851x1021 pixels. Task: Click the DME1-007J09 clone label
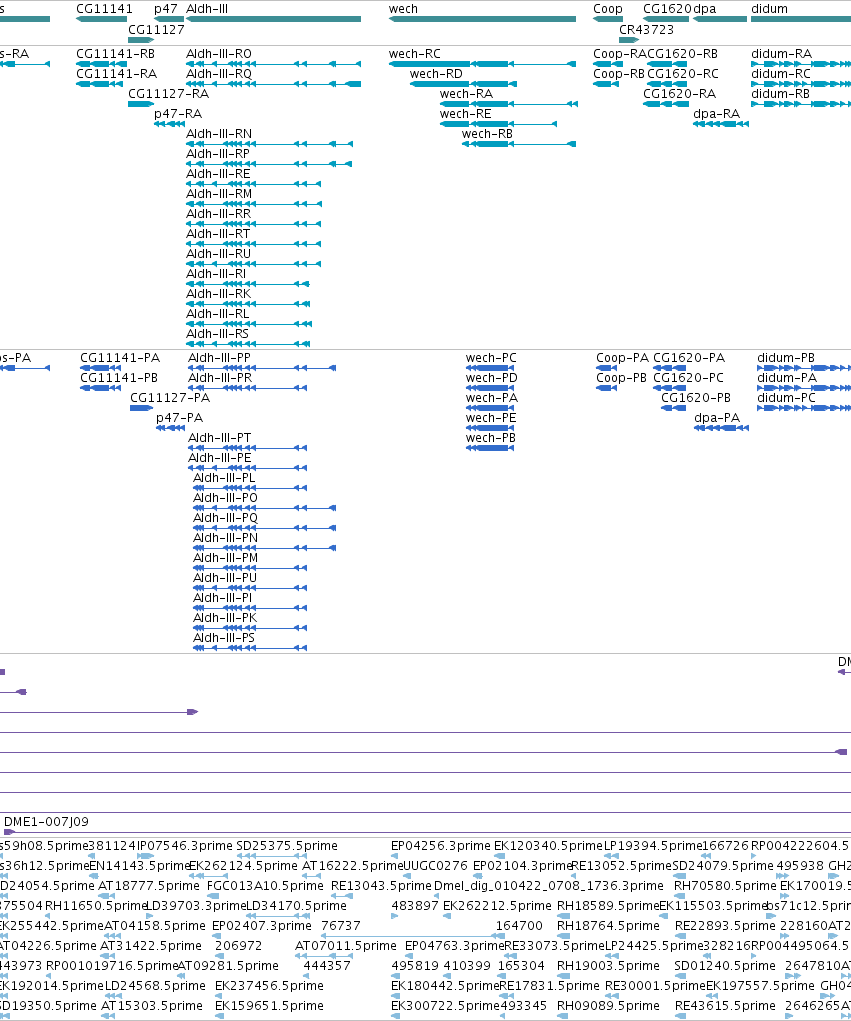pos(46,822)
